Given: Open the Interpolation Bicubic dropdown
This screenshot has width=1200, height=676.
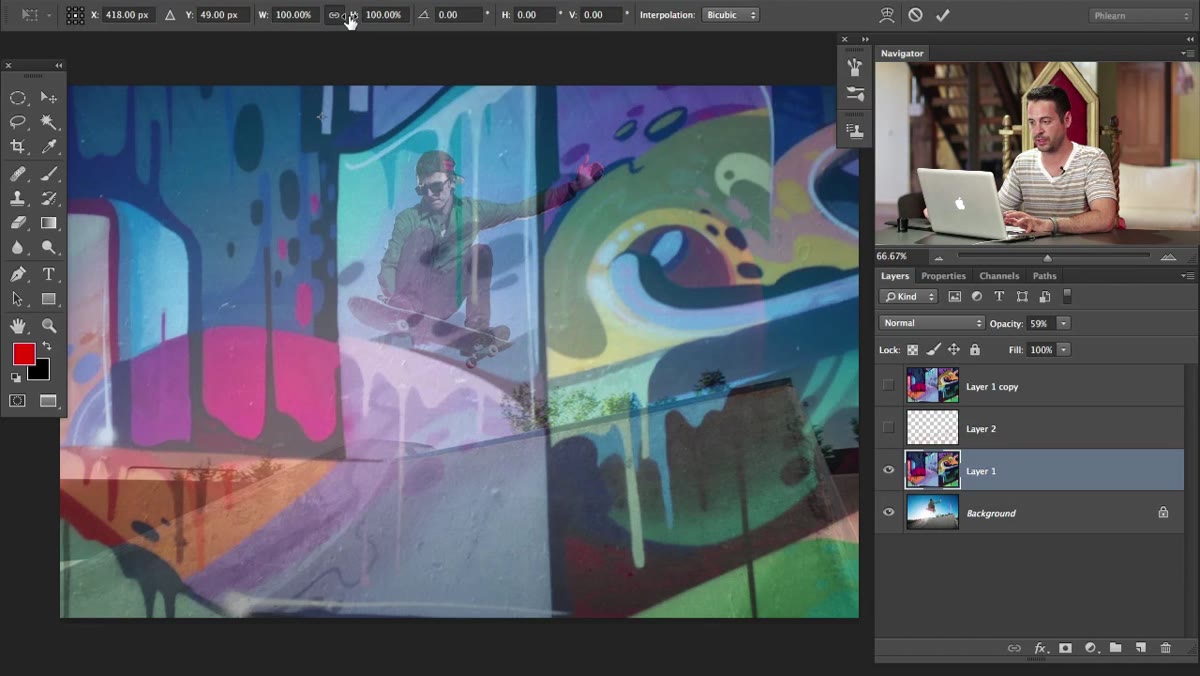Looking at the screenshot, I should coord(730,15).
